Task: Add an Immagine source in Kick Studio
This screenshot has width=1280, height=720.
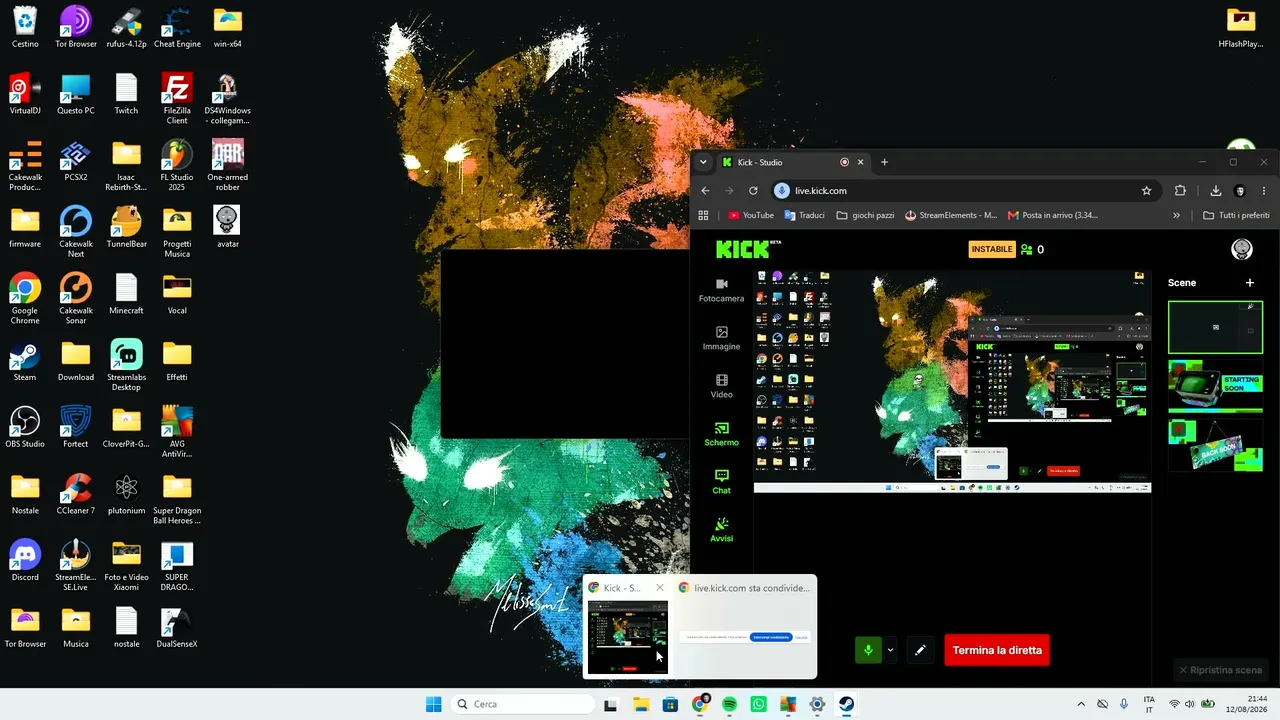Action: [x=721, y=338]
